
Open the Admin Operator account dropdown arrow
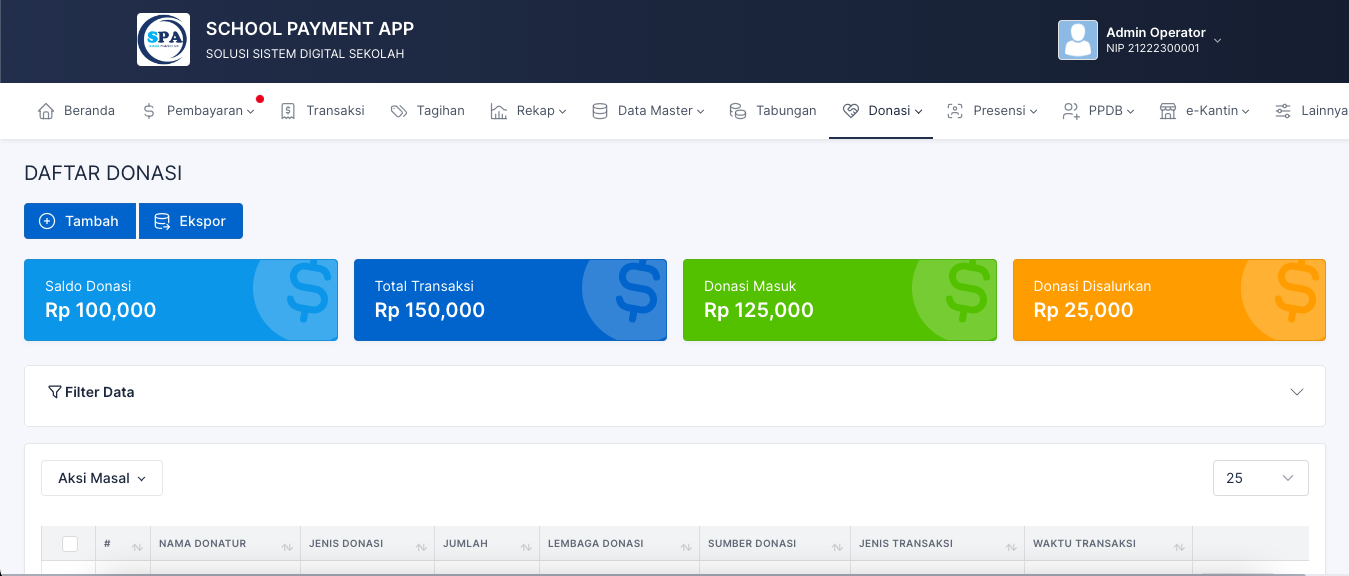[1217, 41]
